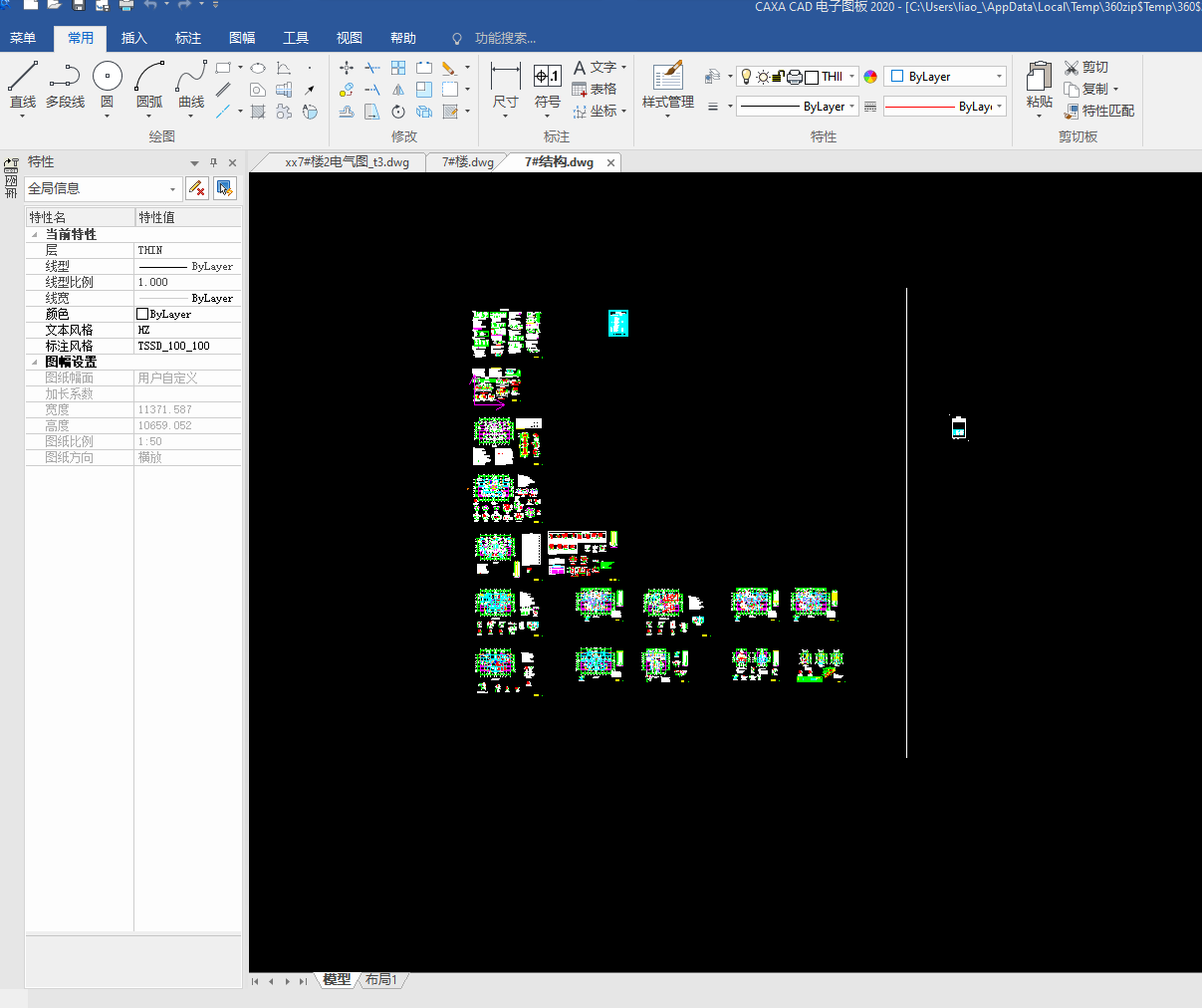Expand the 文字 text dropdown
This screenshot has height=1008, width=1202.
(x=624, y=68)
